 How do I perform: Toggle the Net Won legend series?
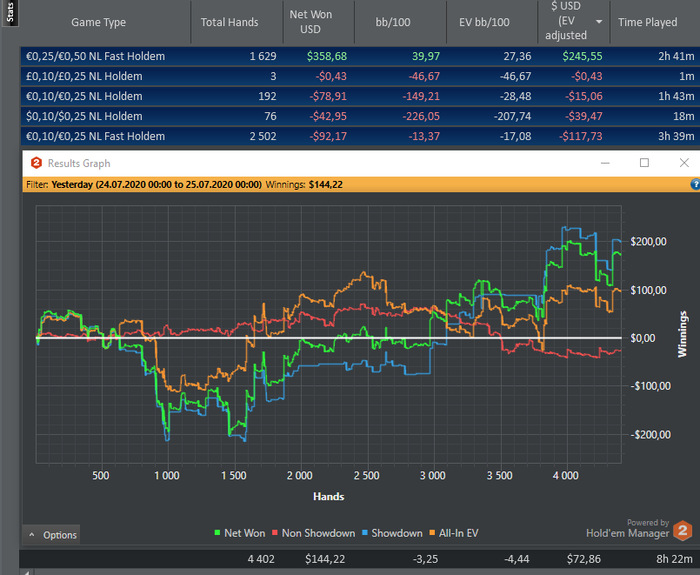(x=239, y=534)
